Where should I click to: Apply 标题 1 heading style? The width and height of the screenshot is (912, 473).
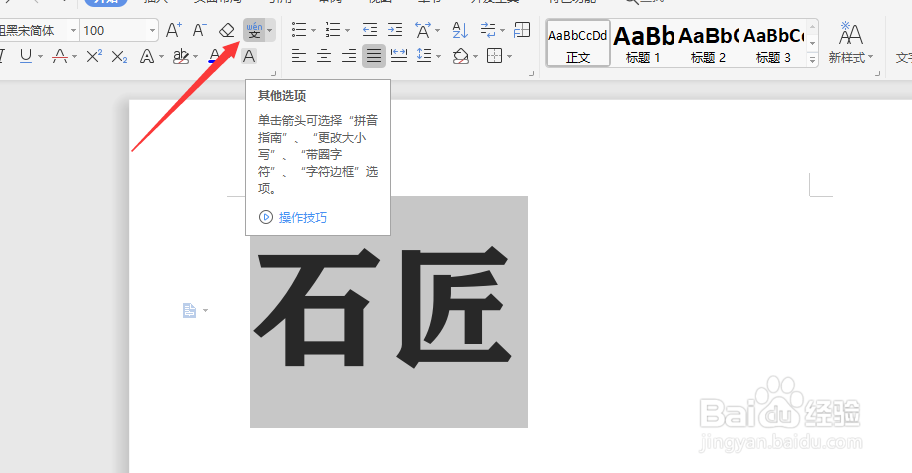click(643, 44)
